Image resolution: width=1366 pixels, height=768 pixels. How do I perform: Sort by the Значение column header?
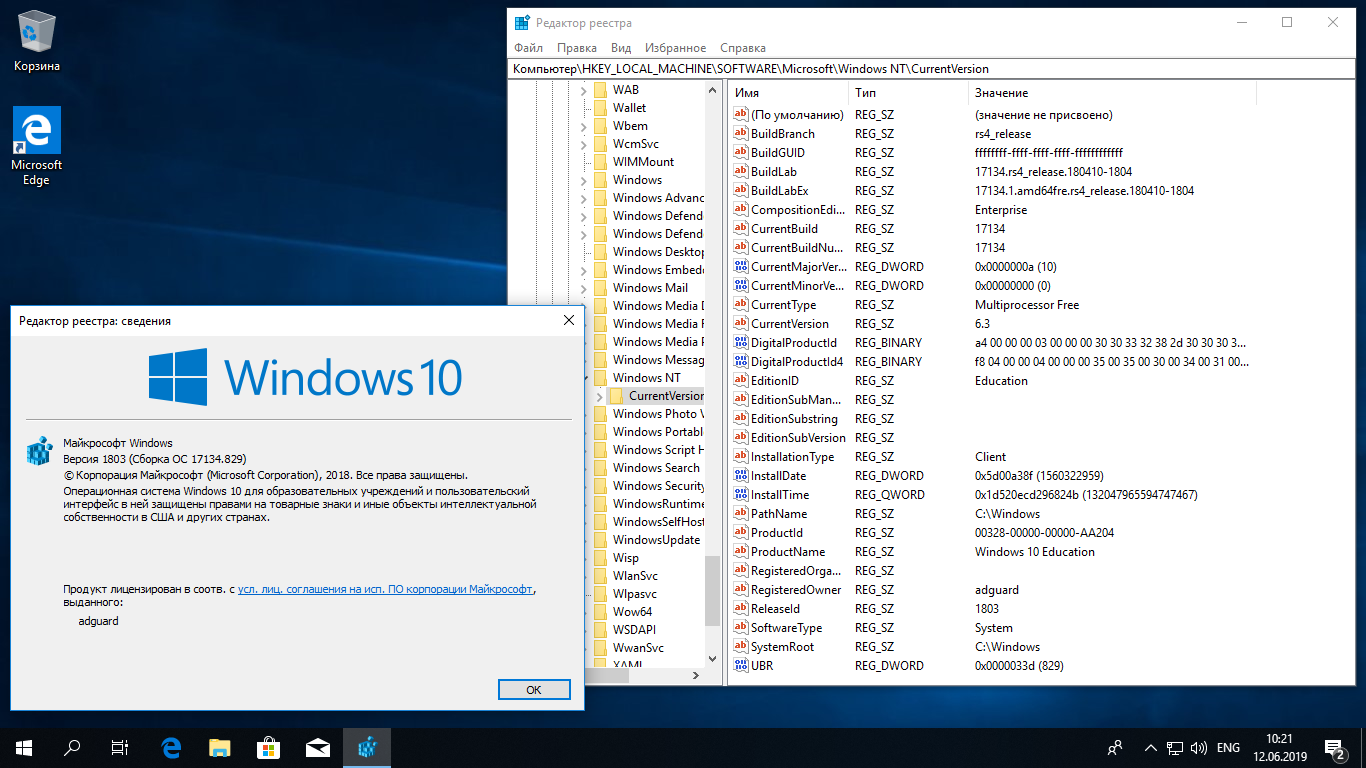pos(1112,92)
